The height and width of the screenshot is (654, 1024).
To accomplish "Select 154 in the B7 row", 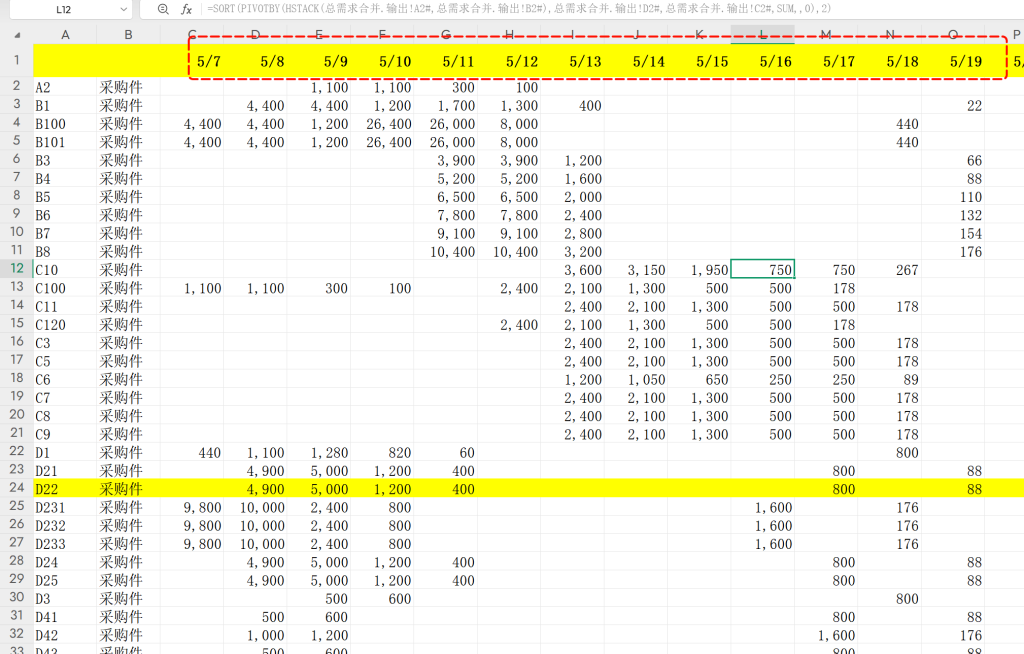I will [x=952, y=233].
